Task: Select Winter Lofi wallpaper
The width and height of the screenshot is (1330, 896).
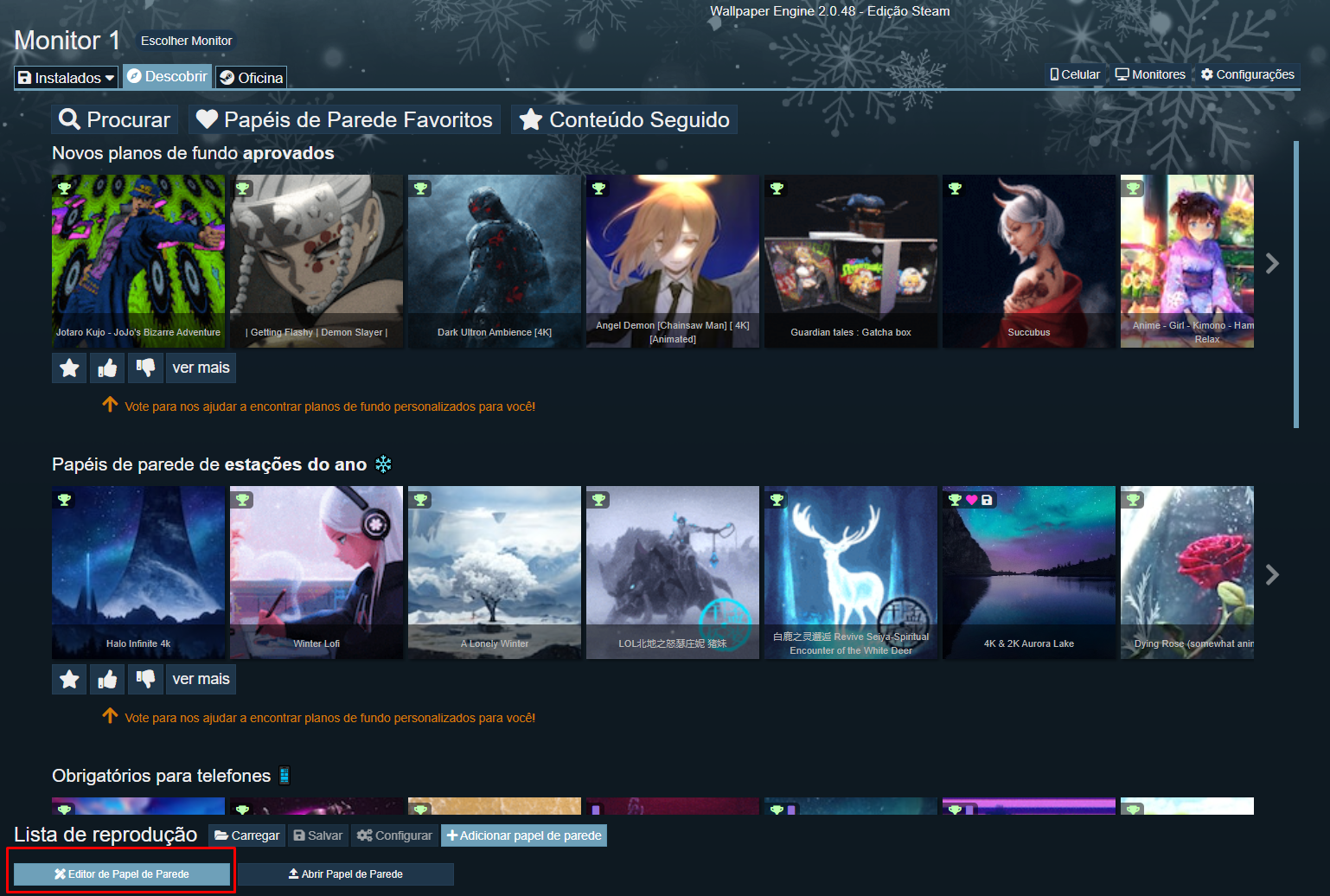Action: click(x=317, y=573)
